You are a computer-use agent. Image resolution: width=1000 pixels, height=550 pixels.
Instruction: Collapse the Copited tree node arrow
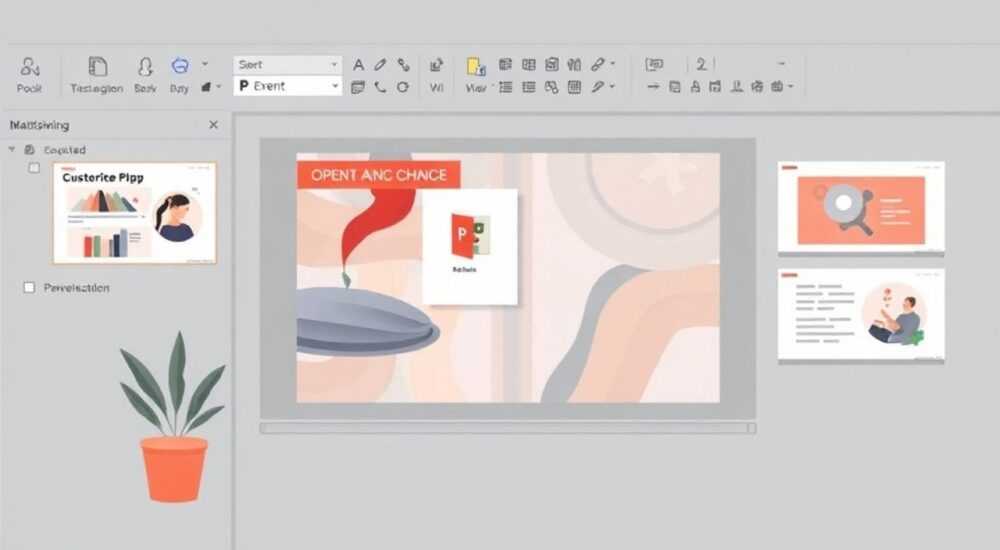coord(11,149)
